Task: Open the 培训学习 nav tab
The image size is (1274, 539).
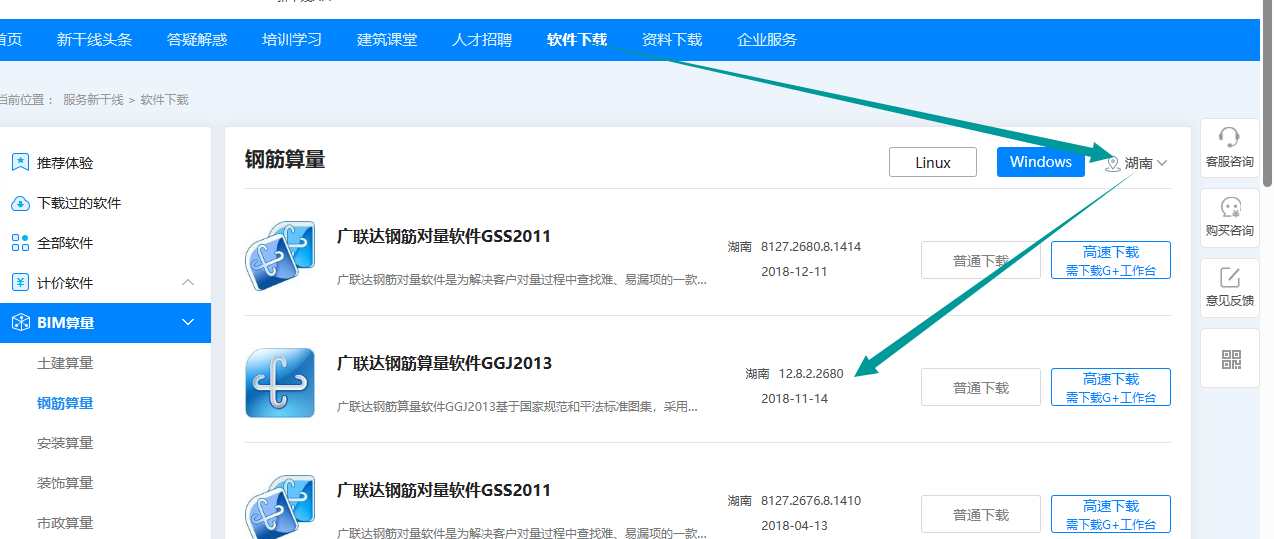Action: [292, 40]
